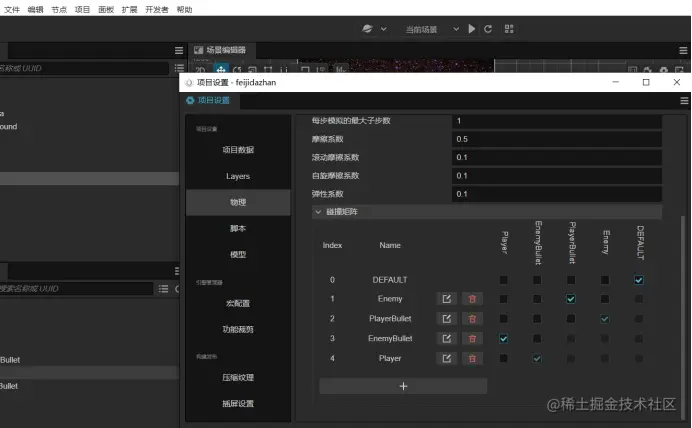
Task: Switch to the 场景编辑器 tab
Action: 221,50
